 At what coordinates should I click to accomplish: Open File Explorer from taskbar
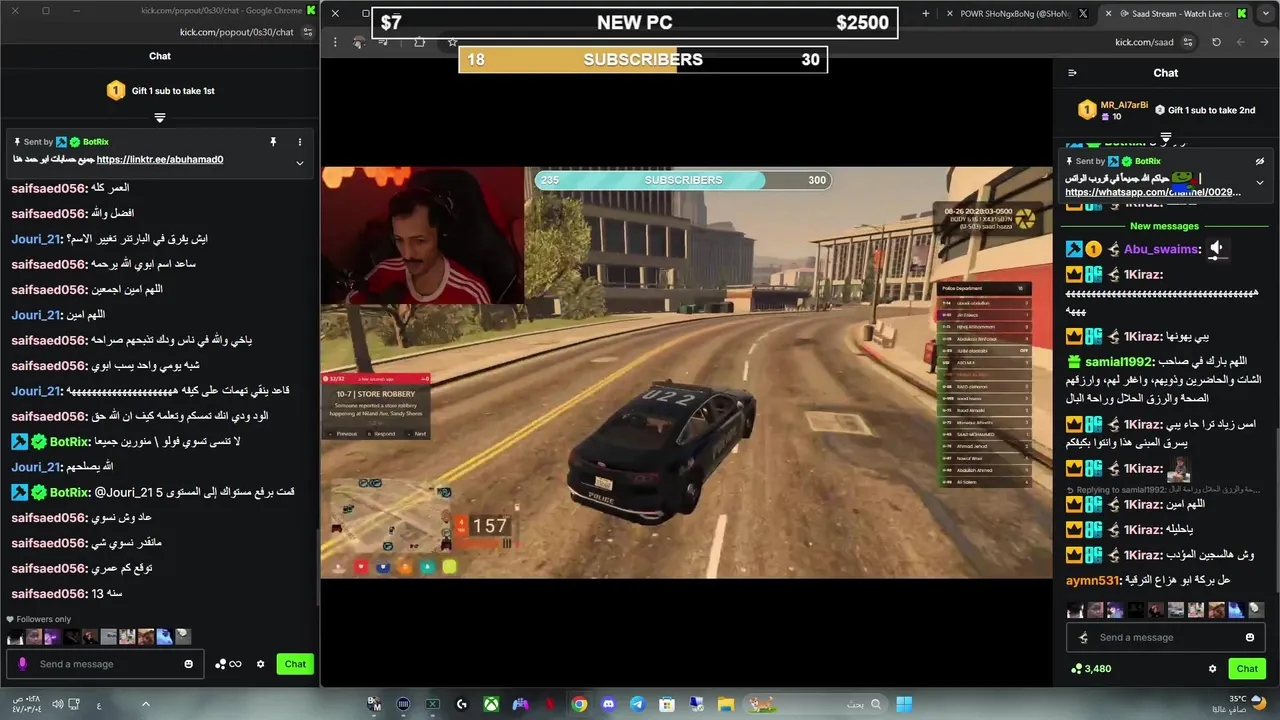coord(726,704)
